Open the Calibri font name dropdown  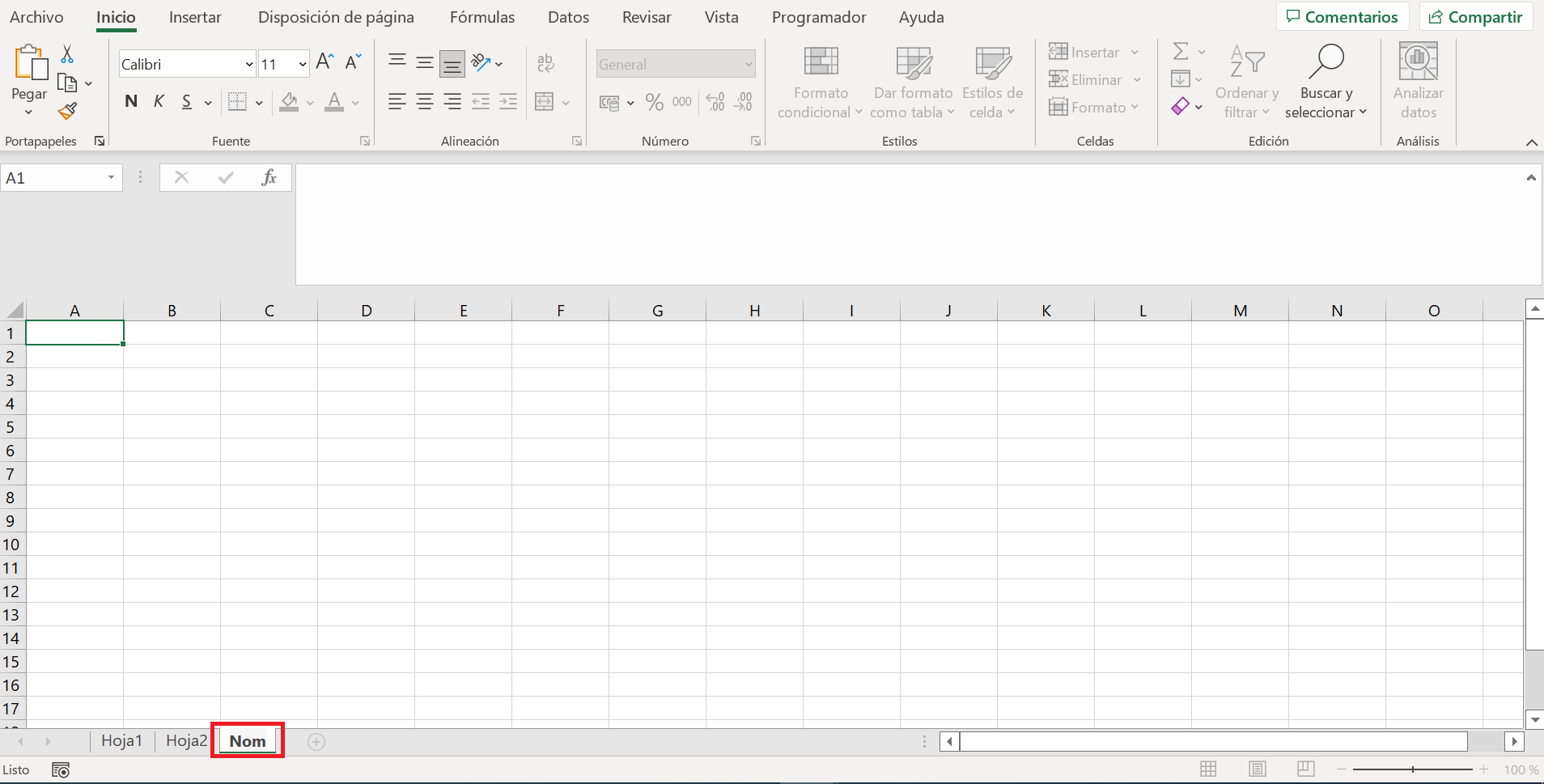249,64
